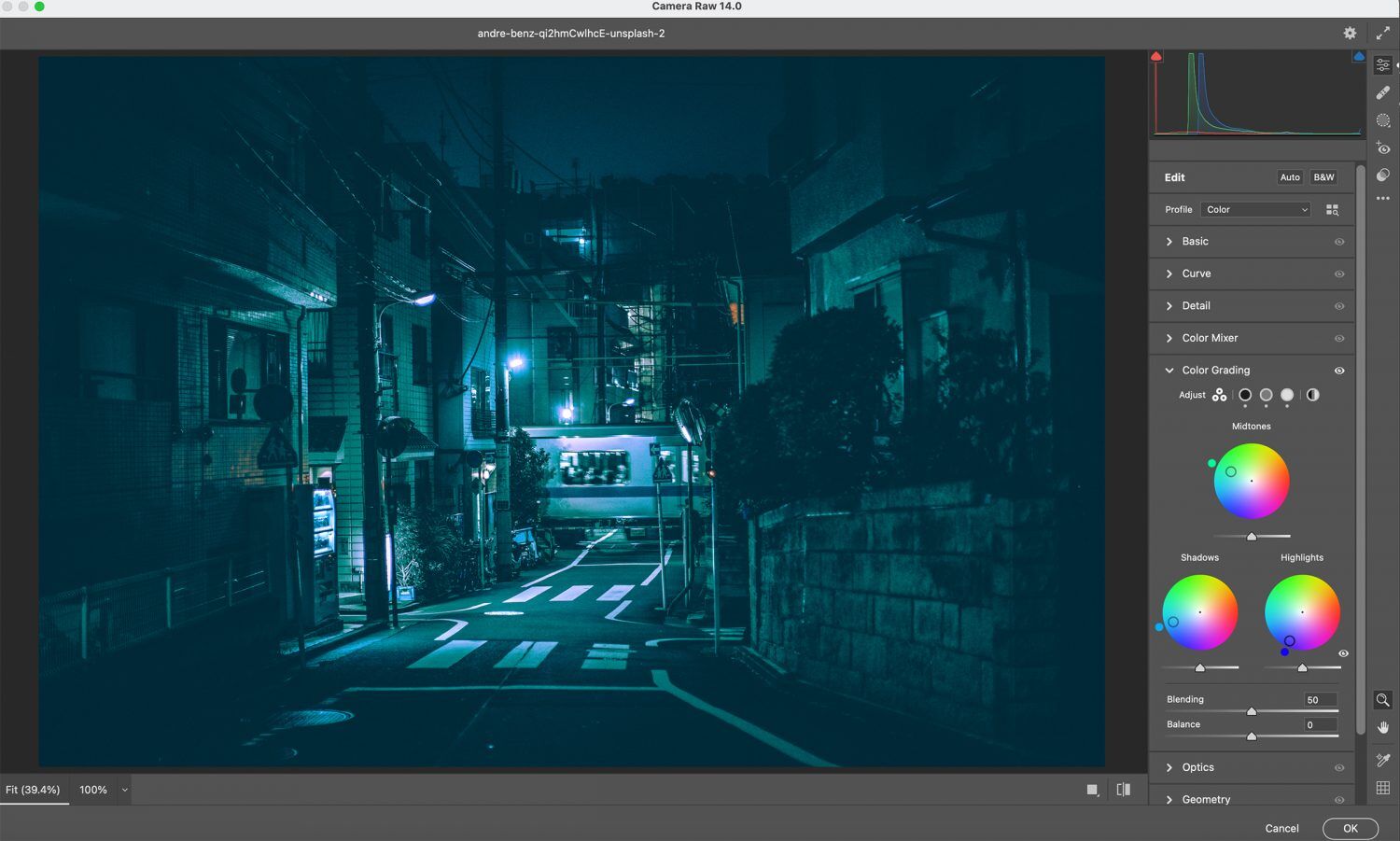Click Highlights luminance slider handle
Image resolution: width=1400 pixels, height=841 pixels.
tap(1302, 667)
